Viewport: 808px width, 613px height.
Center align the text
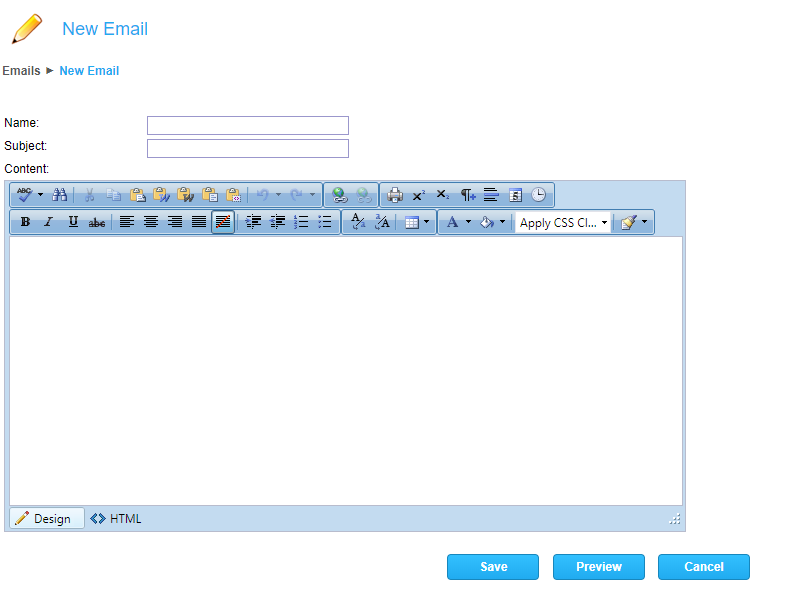click(151, 222)
